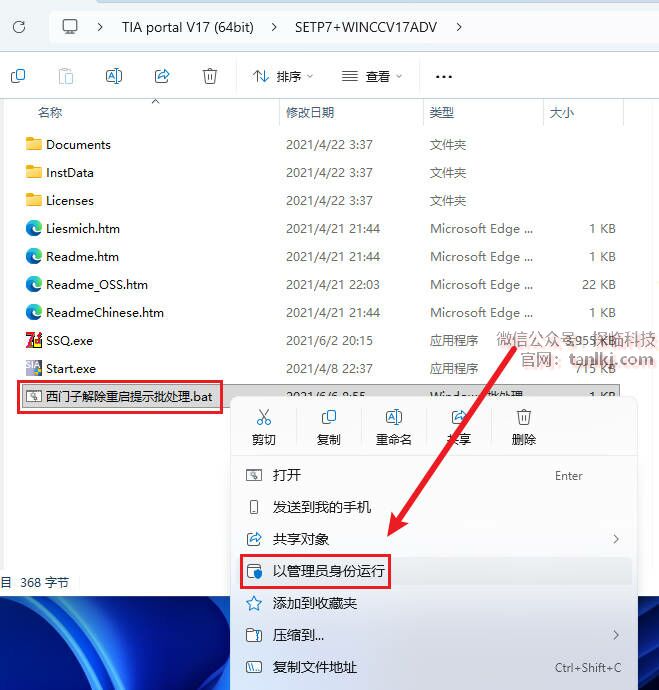The width and height of the screenshot is (659, 690).
Task: Select the Readme_OSS.htm file name
Action: click(97, 285)
